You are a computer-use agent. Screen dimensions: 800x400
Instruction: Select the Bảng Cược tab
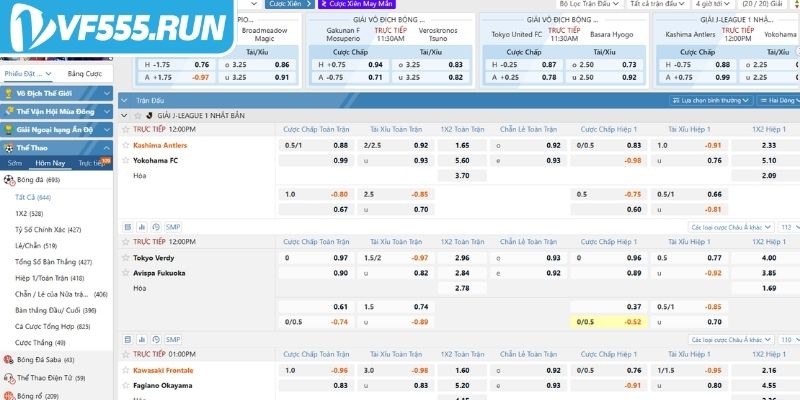click(x=83, y=74)
